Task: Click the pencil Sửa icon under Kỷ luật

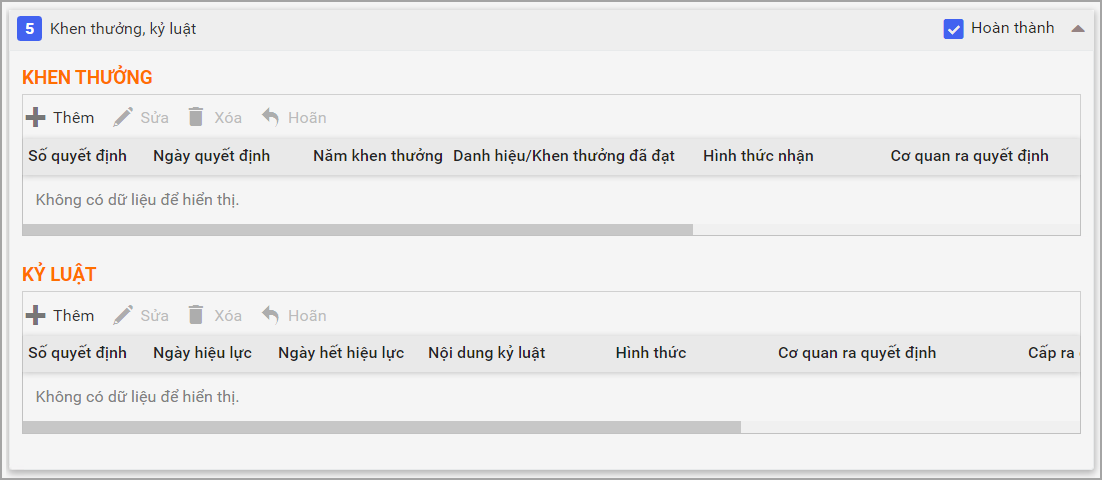Action: click(123, 315)
